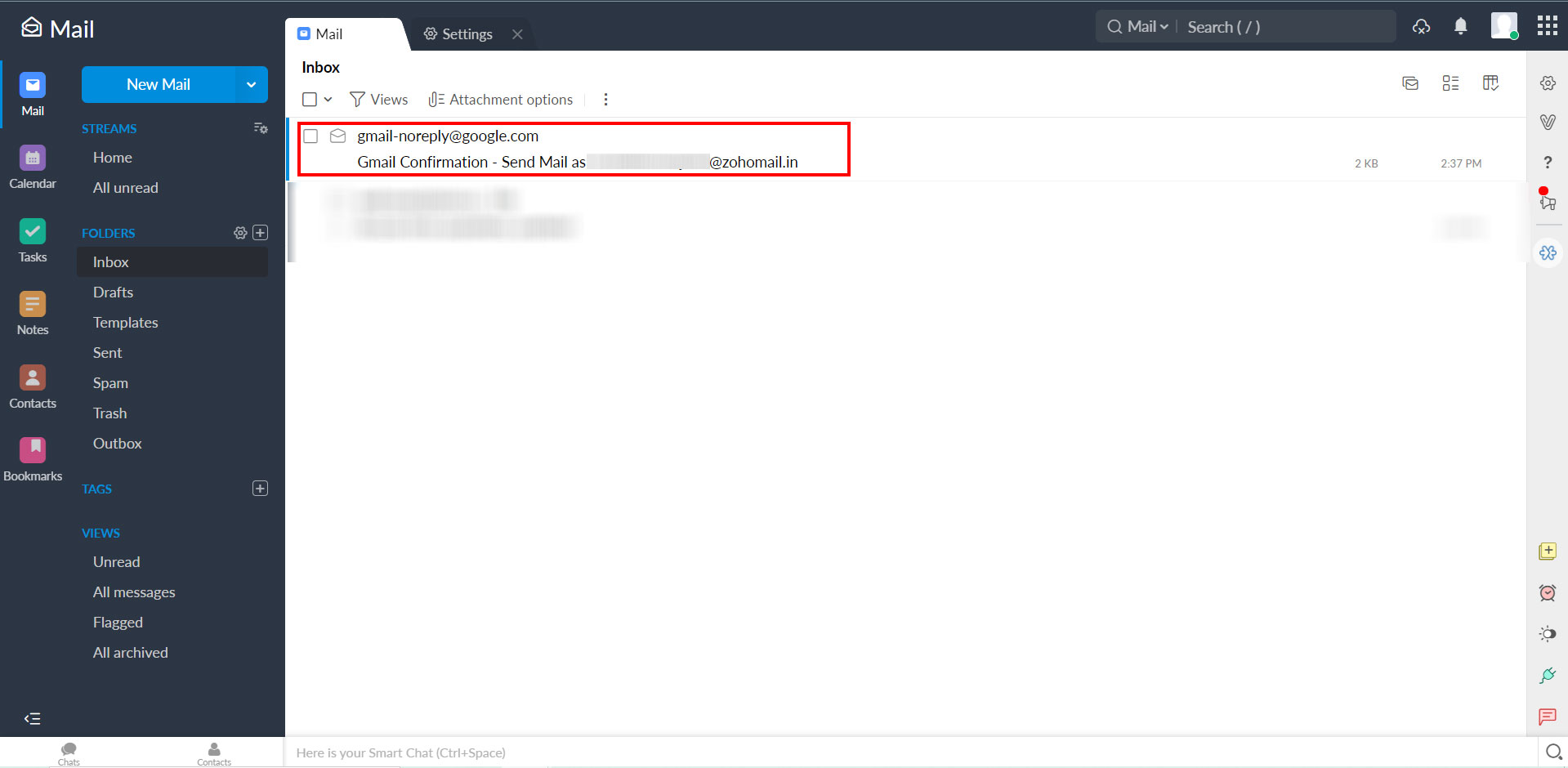The height and width of the screenshot is (768, 1568).
Task: Open the Calendar app in the left sidebar
Action: click(32, 166)
